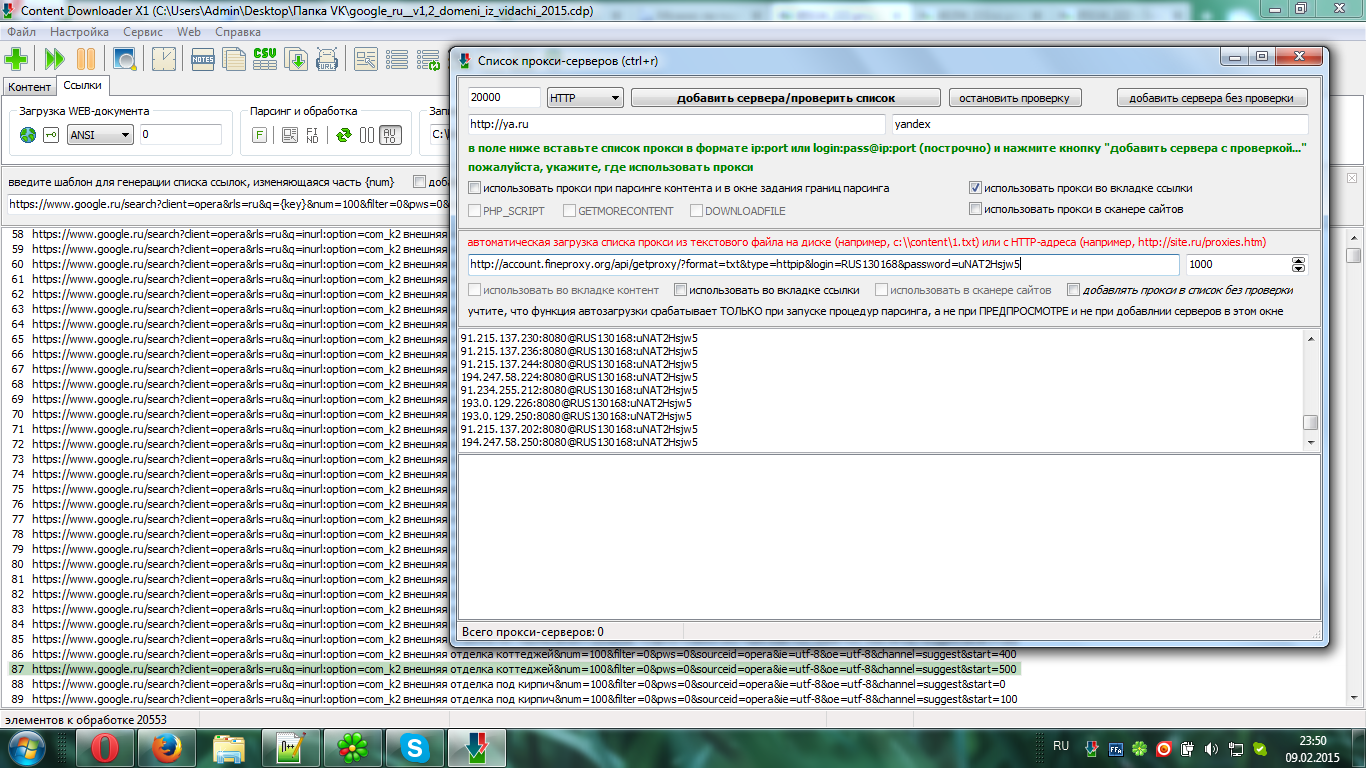The width and height of the screenshot is (1366, 768).
Task: Click the timeout field showing 20000
Action: pos(504,98)
